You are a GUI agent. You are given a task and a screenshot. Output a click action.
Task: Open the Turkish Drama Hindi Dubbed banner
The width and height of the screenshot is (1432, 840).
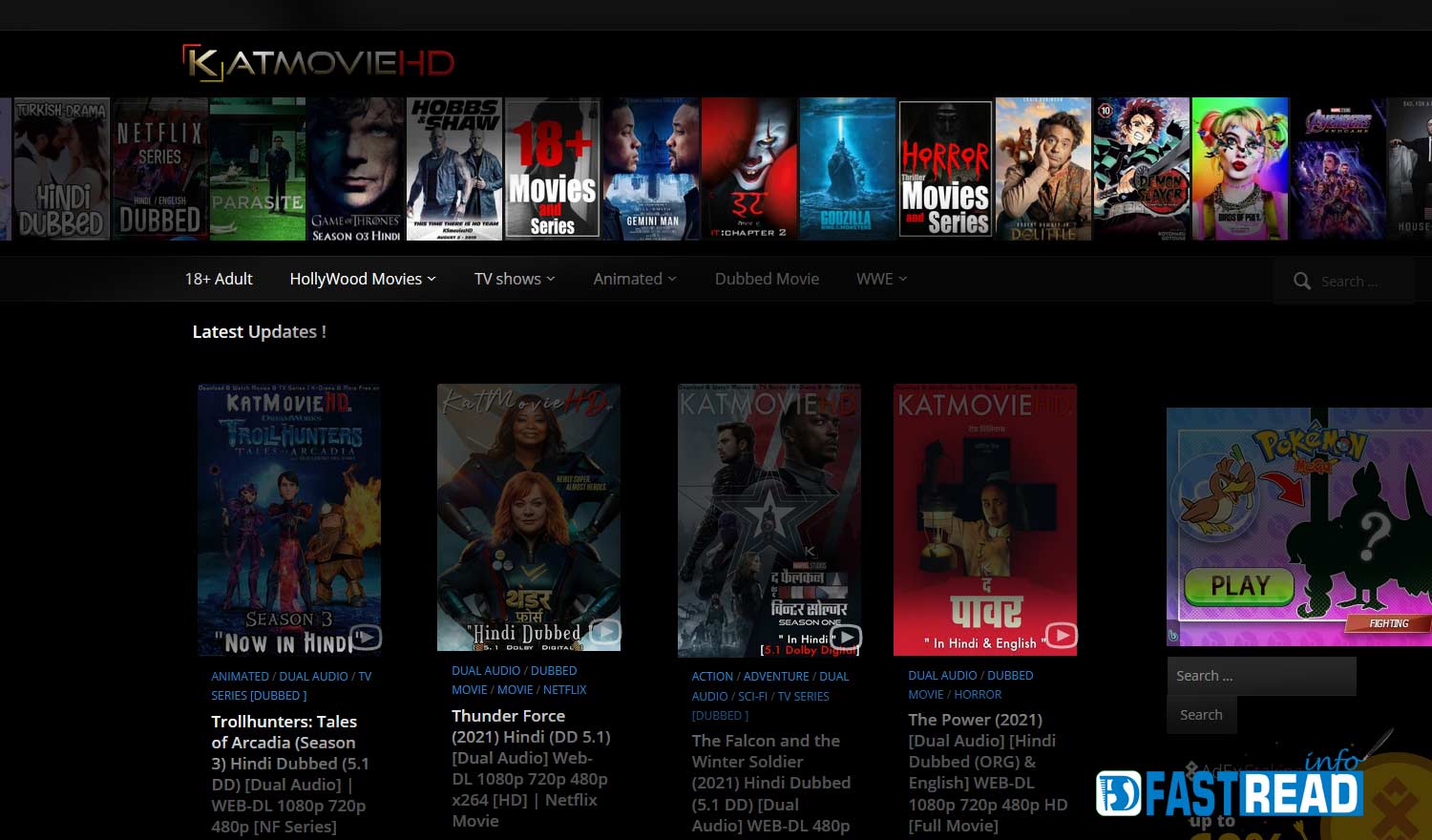[x=62, y=169]
